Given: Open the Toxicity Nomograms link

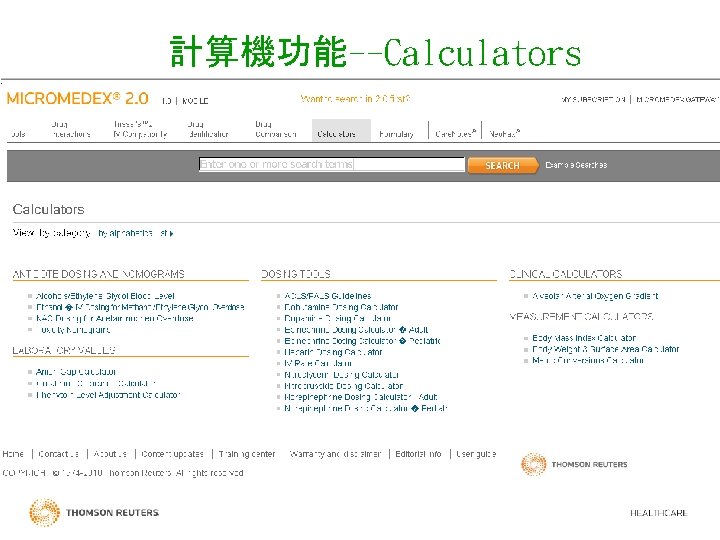Looking at the screenshot, I should (73, 330).
